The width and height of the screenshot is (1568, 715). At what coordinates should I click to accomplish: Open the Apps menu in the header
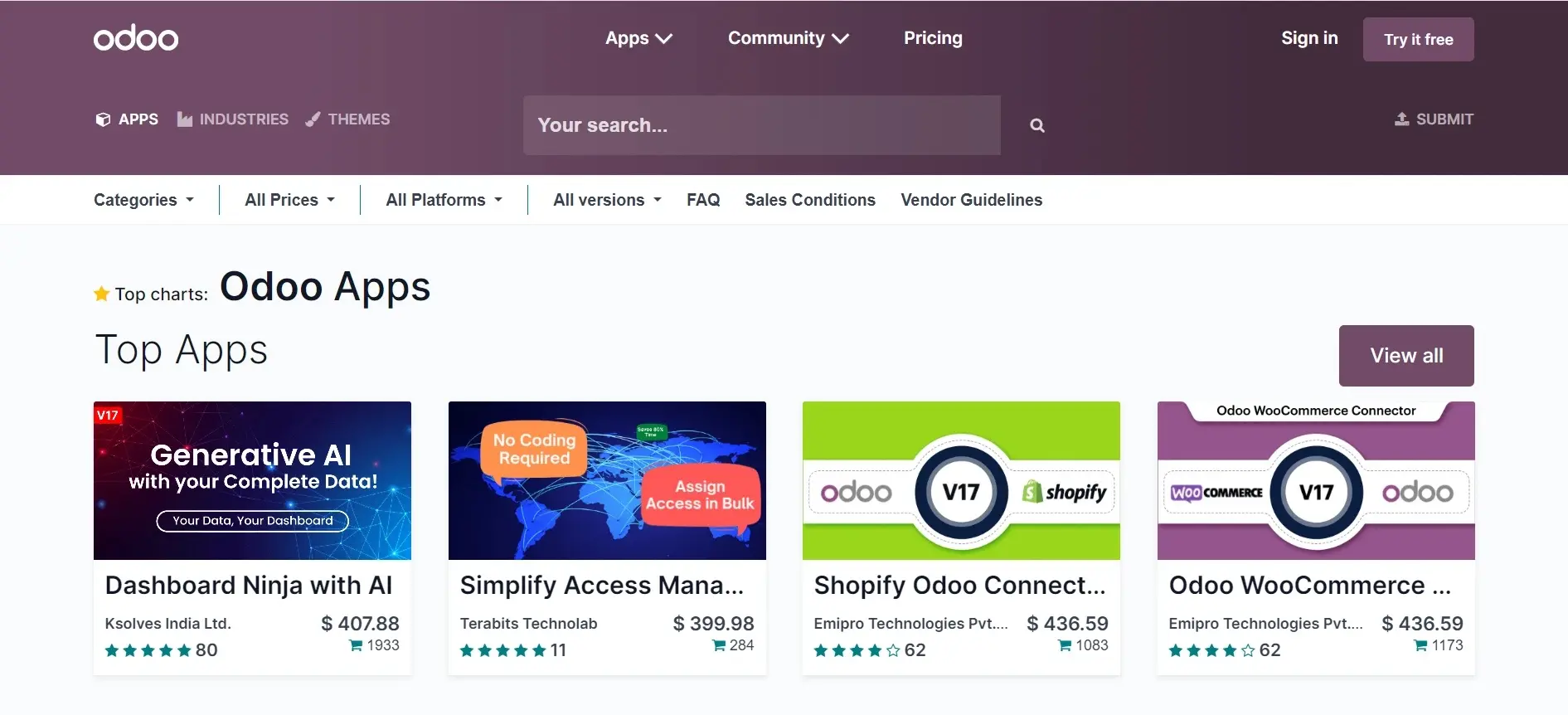point(638,37)
